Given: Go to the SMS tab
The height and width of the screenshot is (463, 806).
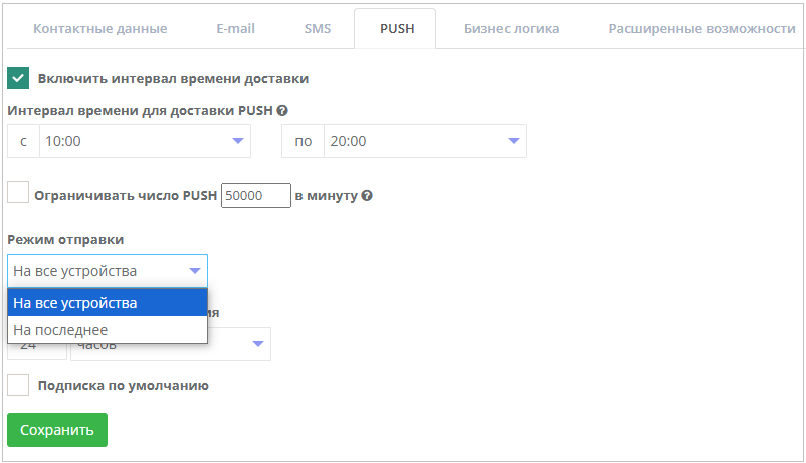Looking at the screenshot, I should 318,29.
